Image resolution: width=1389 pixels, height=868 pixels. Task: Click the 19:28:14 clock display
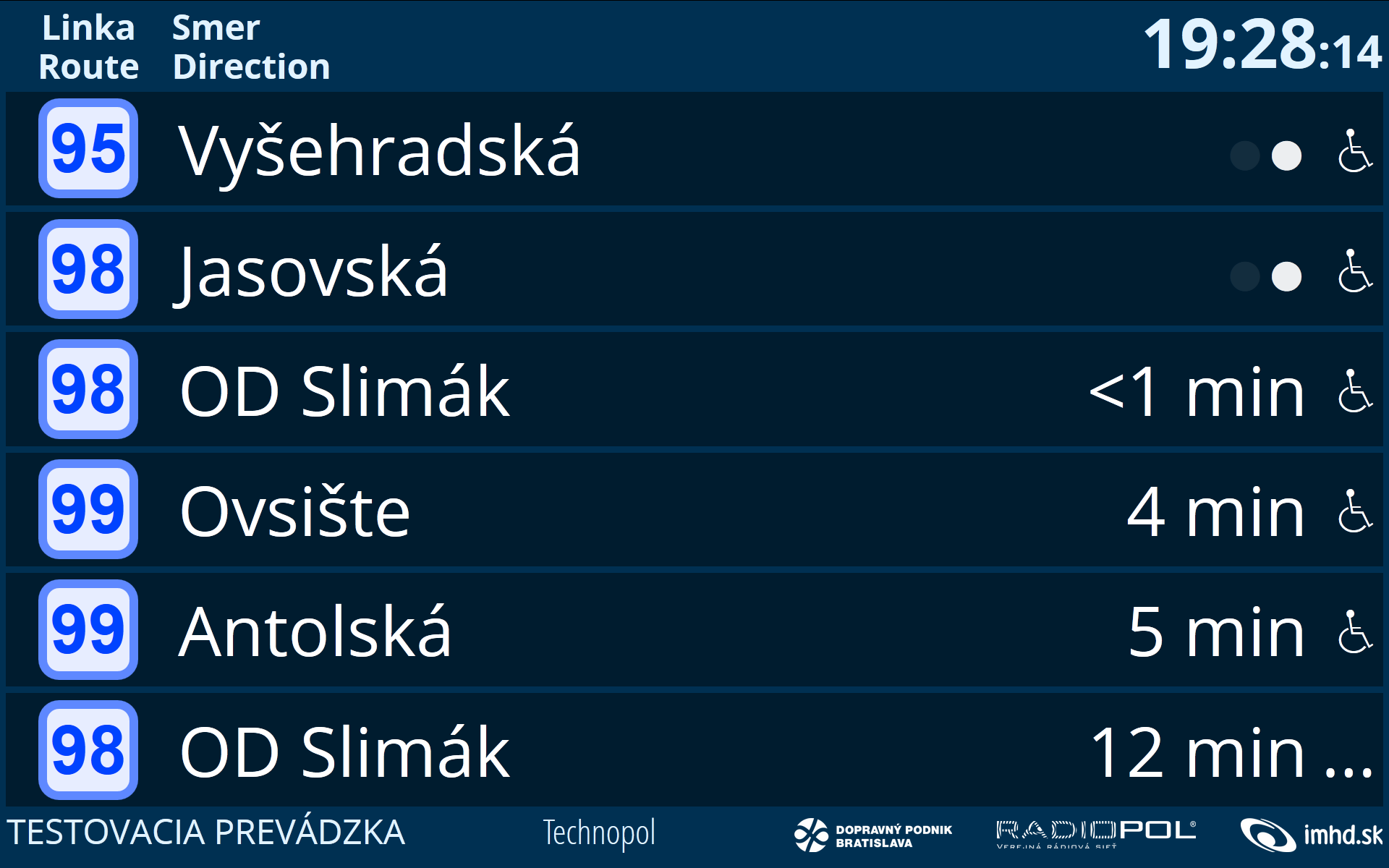1262,45
